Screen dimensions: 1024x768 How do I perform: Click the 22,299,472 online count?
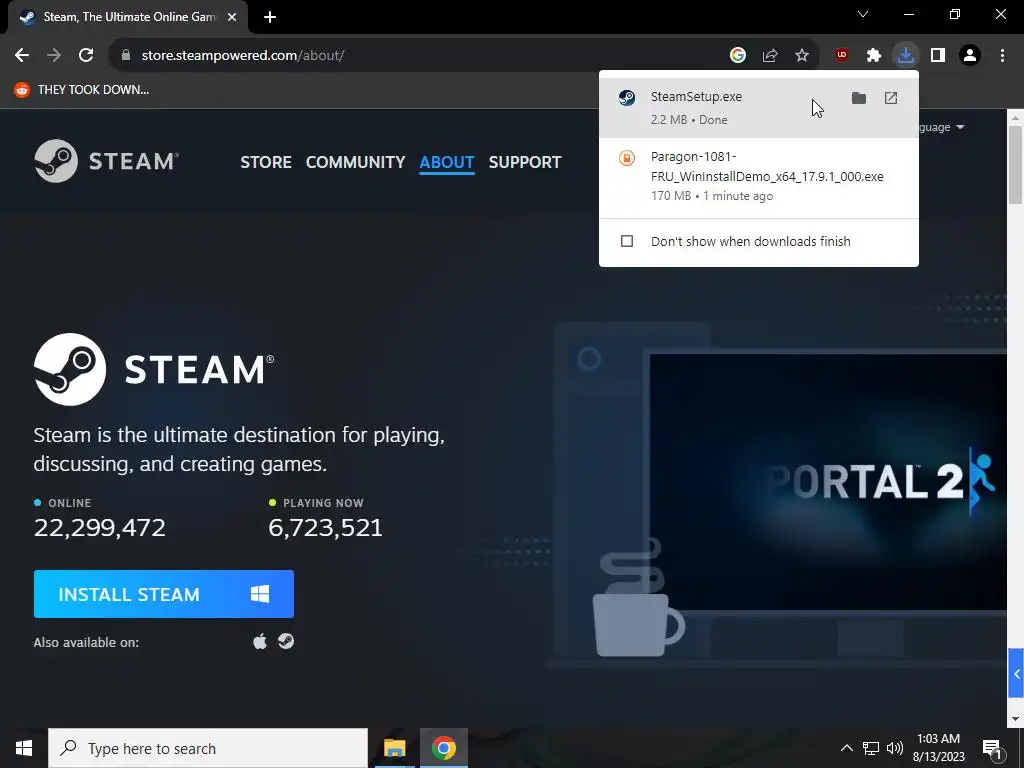coord(99,528)
